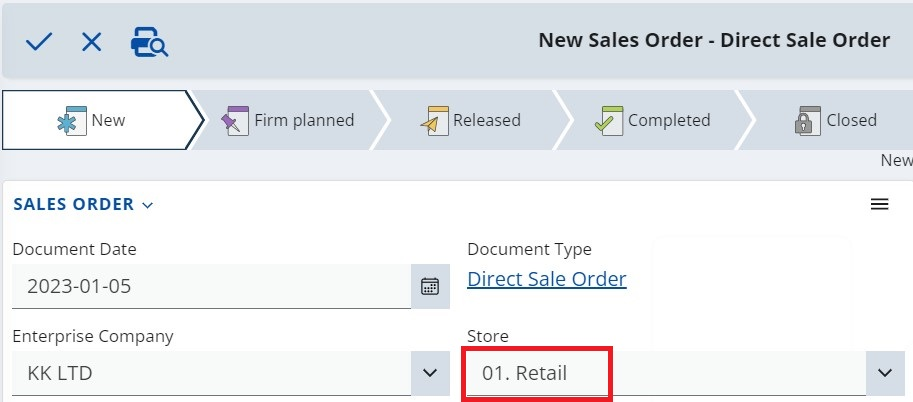Choose the Closed state
This screenshot has width=913, height=402.
click(836, 120)
